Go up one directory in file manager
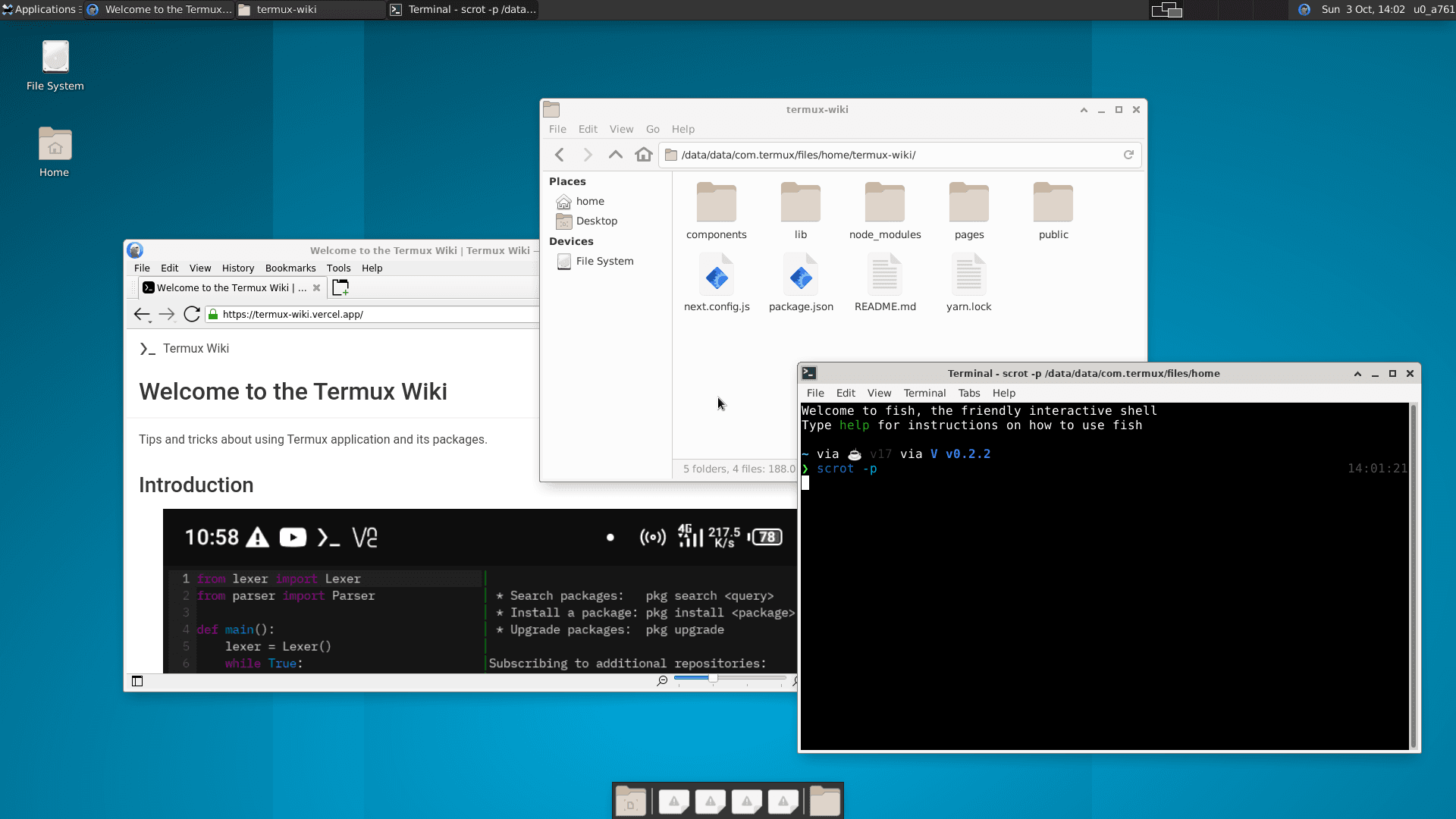Viewport: 1456px width, 819px height. click(616, 154)
